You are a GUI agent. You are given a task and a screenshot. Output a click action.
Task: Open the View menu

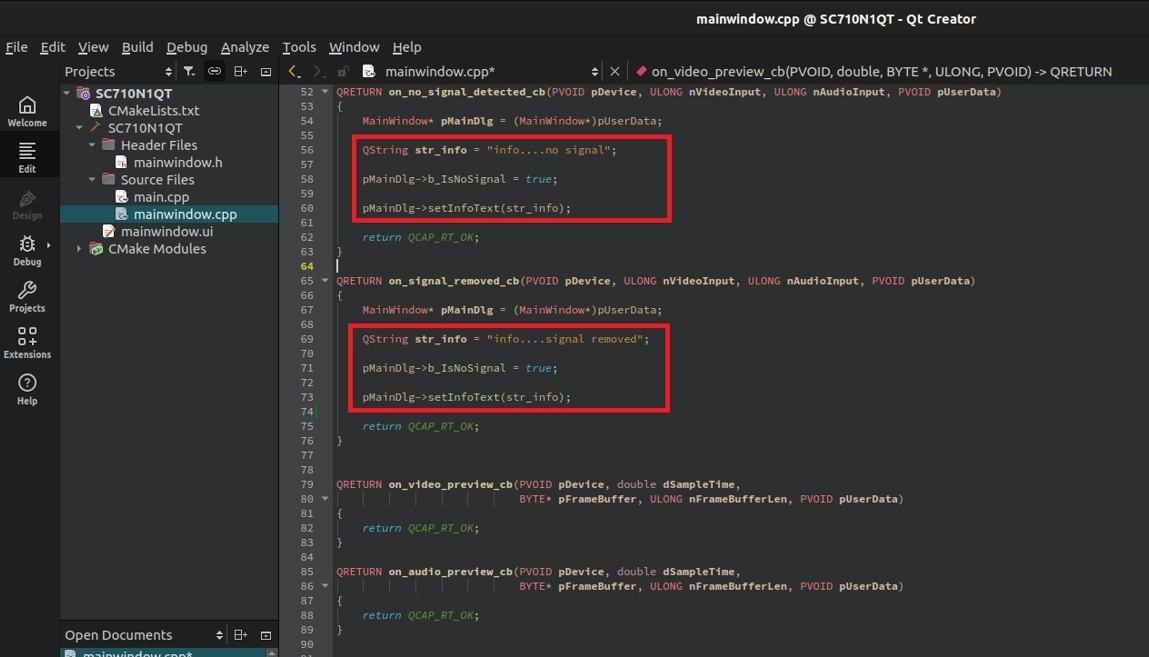[x=93, y=47]
